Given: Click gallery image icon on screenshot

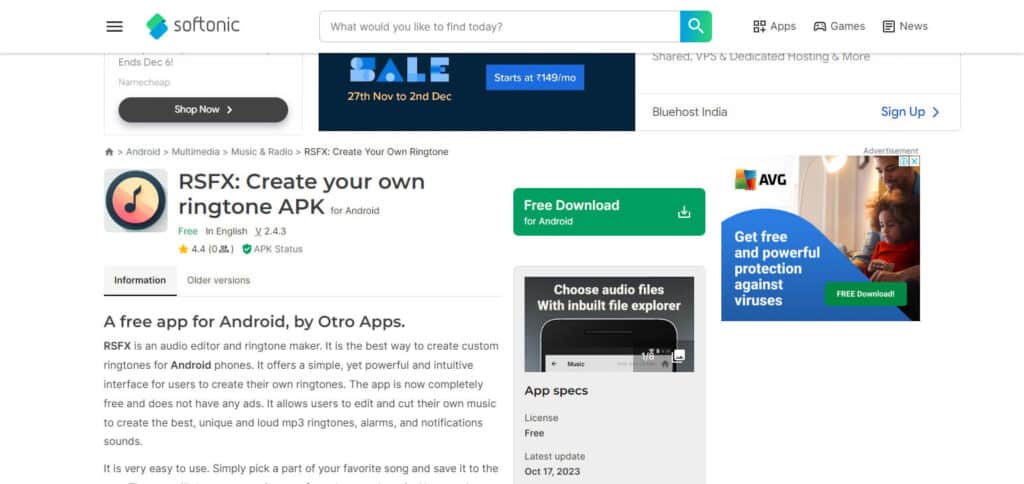Looking at the screenshot, I should pyautogui.click(x=679, y=356).
